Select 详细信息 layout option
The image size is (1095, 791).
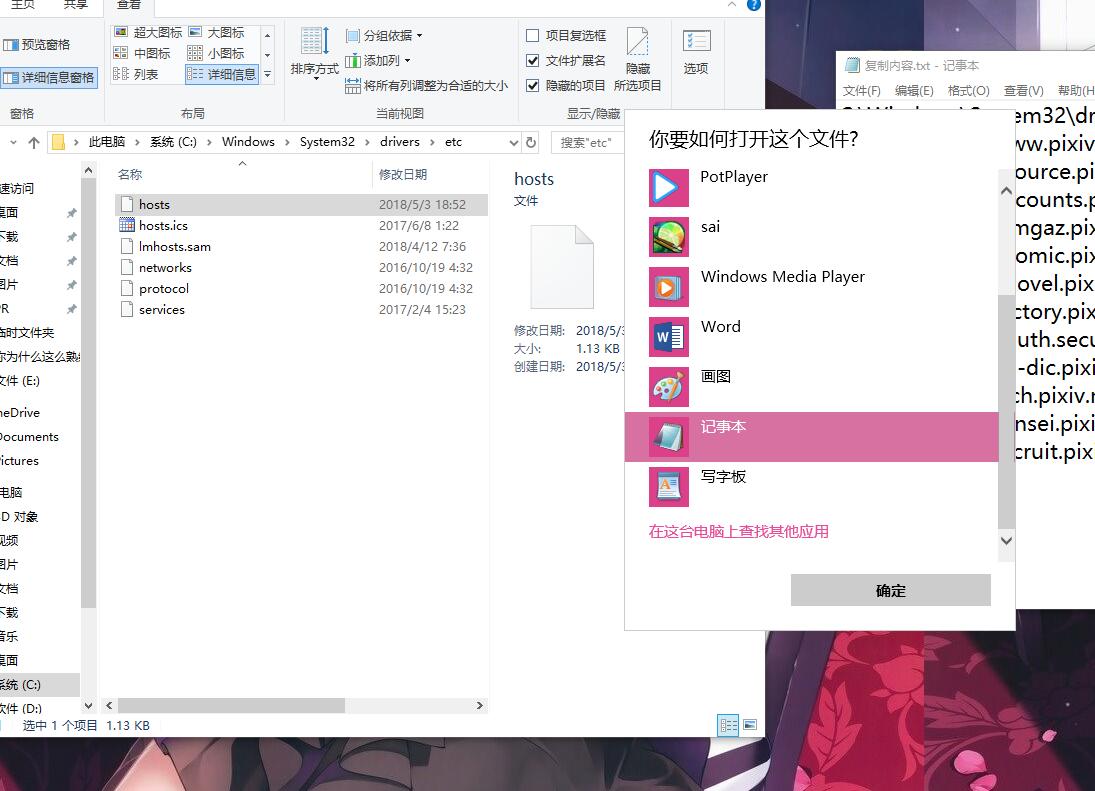pyautogui.click(x=222, y=74)
